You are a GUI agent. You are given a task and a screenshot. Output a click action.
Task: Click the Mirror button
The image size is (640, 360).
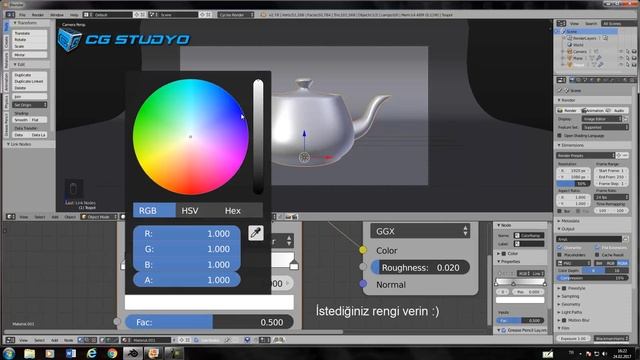(x=30, y=55)
